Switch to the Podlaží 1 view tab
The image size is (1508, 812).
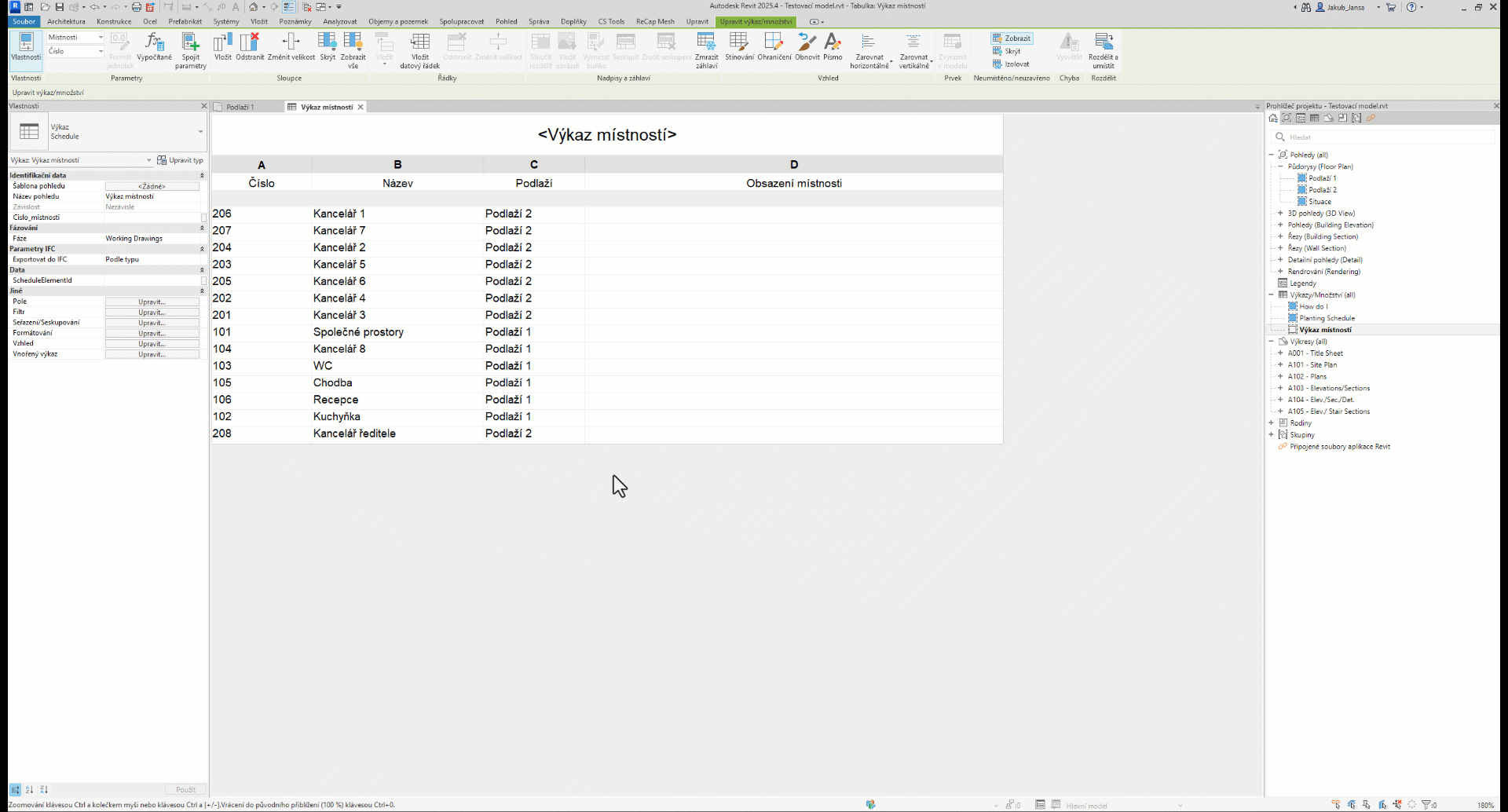coord(240,107)
